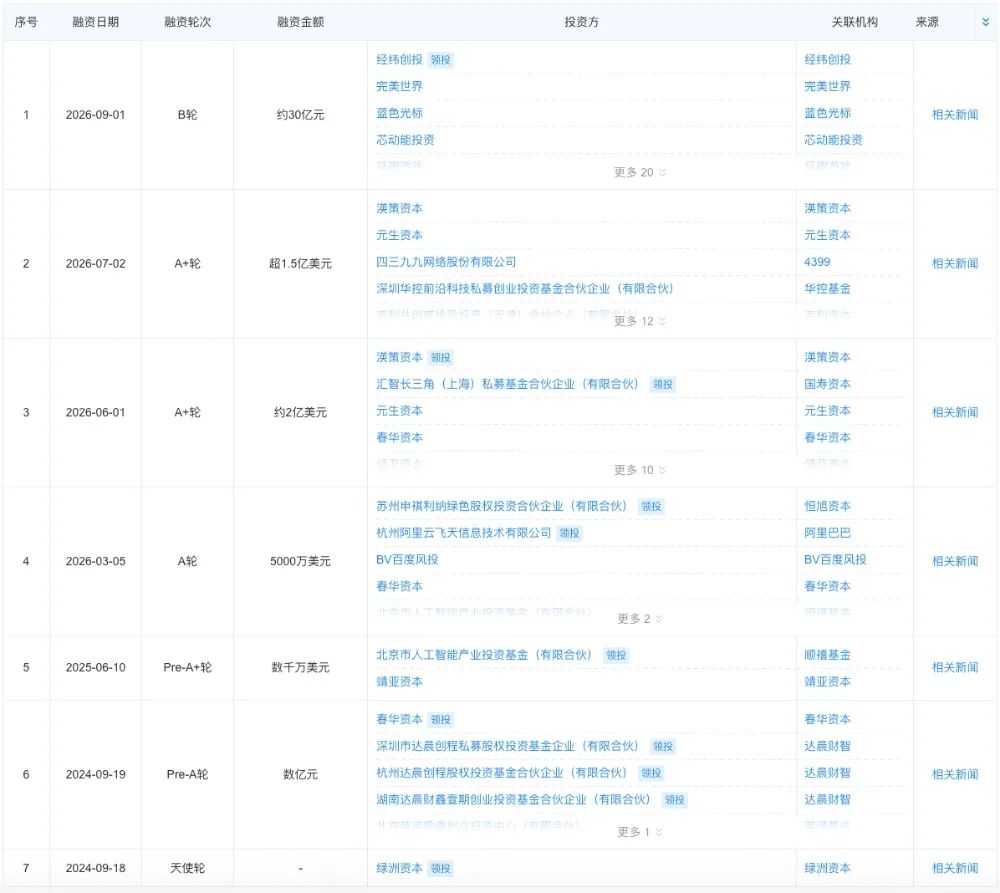Viewport: 1000px width, 893px height.
Task: Select the 2025-06-10 date cell
Action: [x=96, y=667]
